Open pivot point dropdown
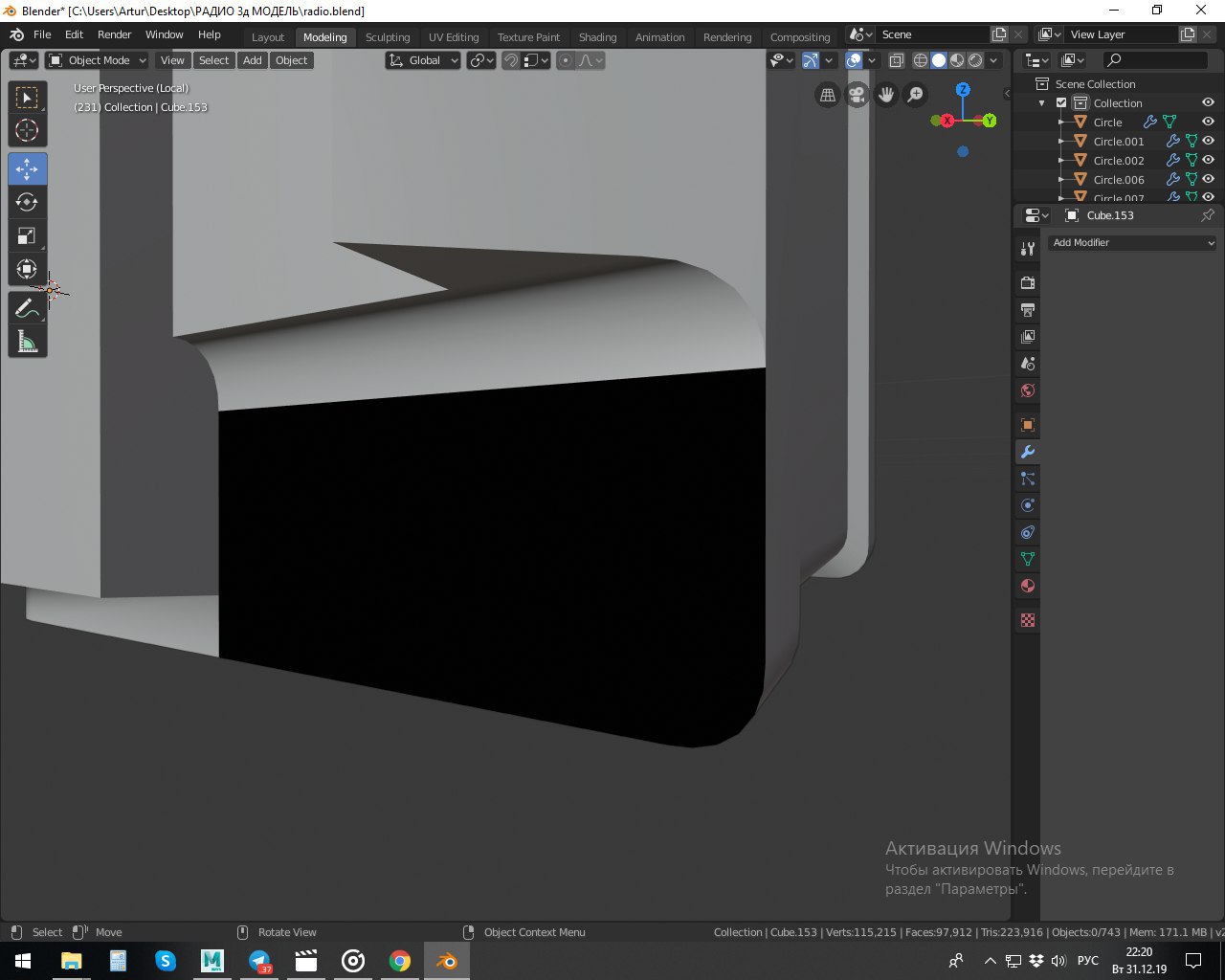Screen dimensions: 1225x980 [481, 60]
